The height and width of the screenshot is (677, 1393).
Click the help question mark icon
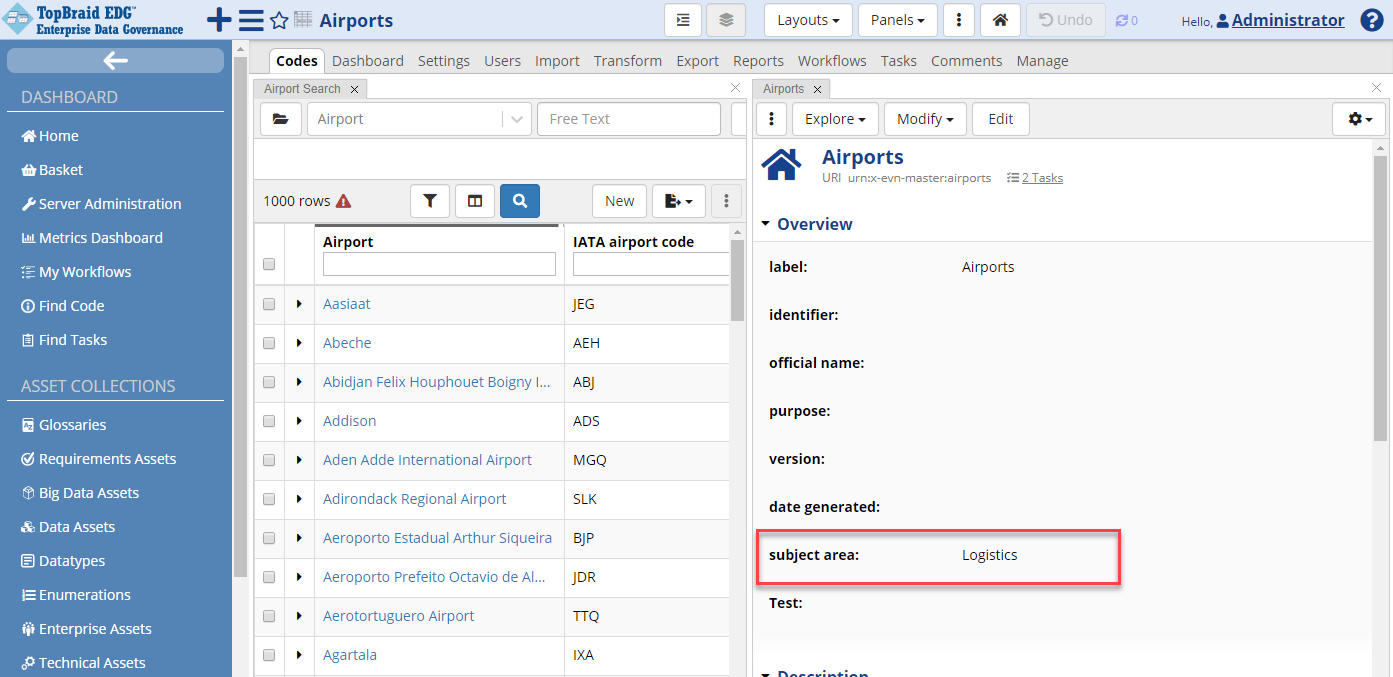1372,20
